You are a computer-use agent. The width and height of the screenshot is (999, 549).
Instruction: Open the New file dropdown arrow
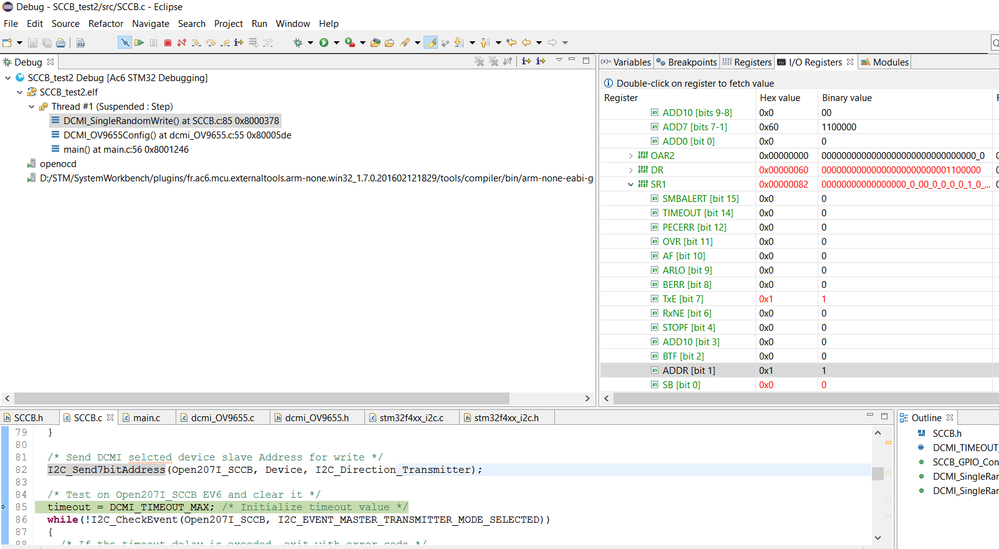point(20,43)
